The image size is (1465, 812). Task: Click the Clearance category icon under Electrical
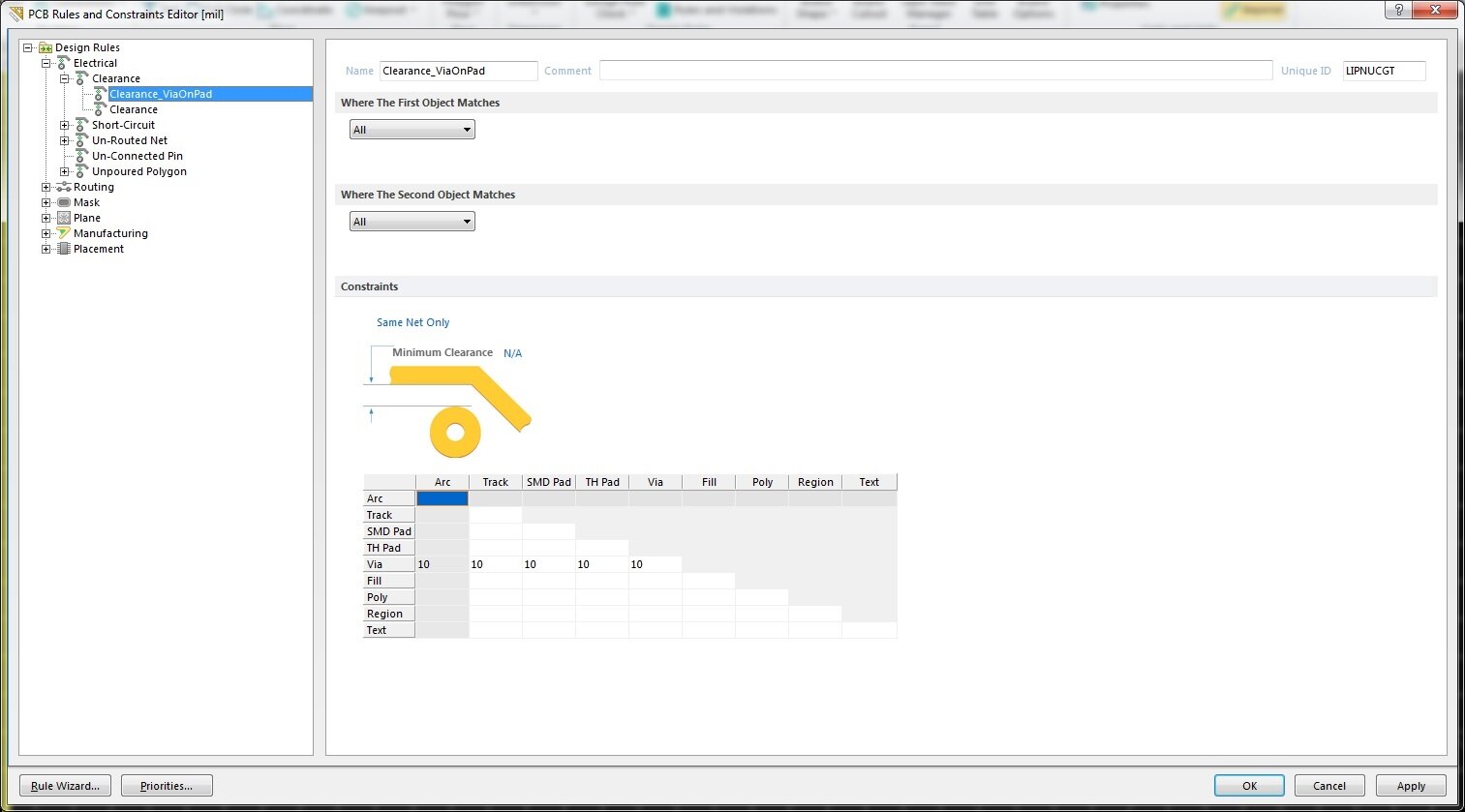click(81, 78)
